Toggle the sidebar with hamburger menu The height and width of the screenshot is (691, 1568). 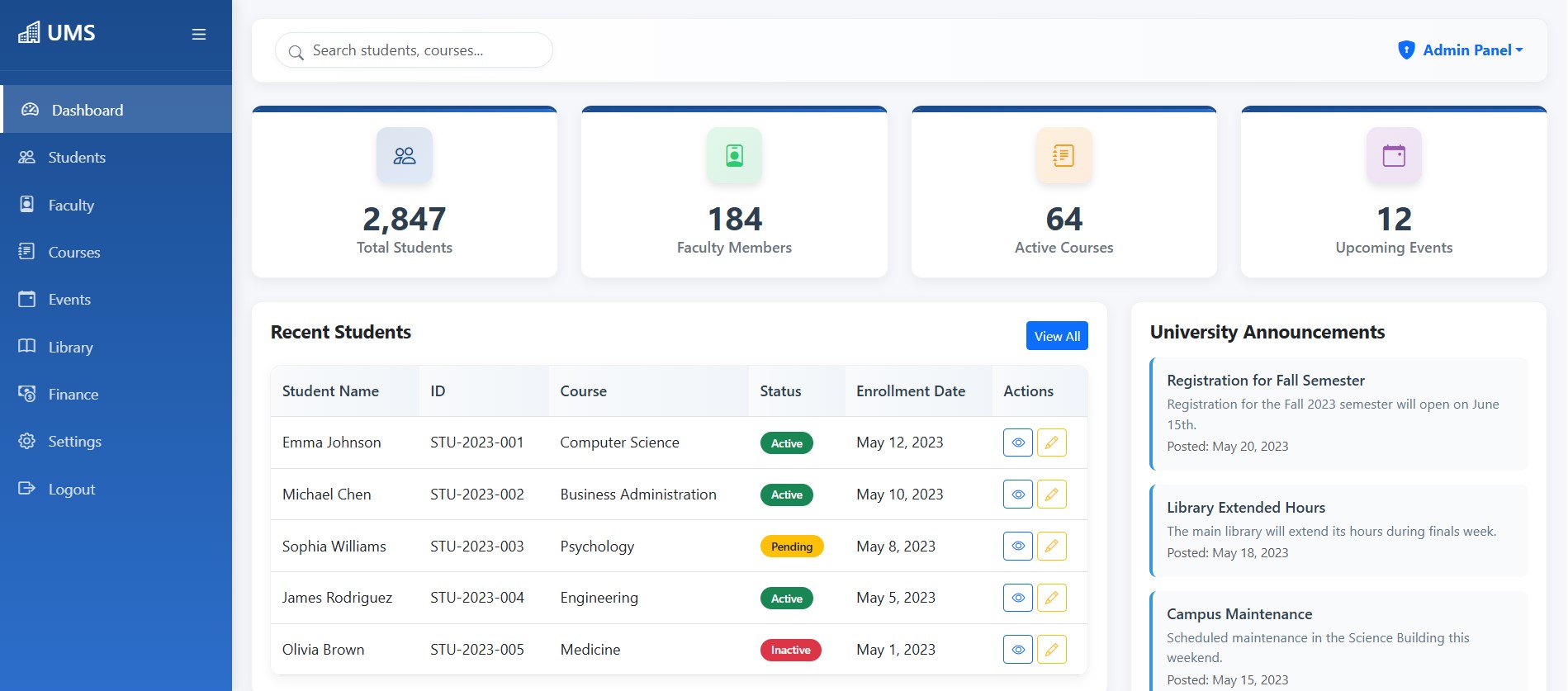pos(199,34)
